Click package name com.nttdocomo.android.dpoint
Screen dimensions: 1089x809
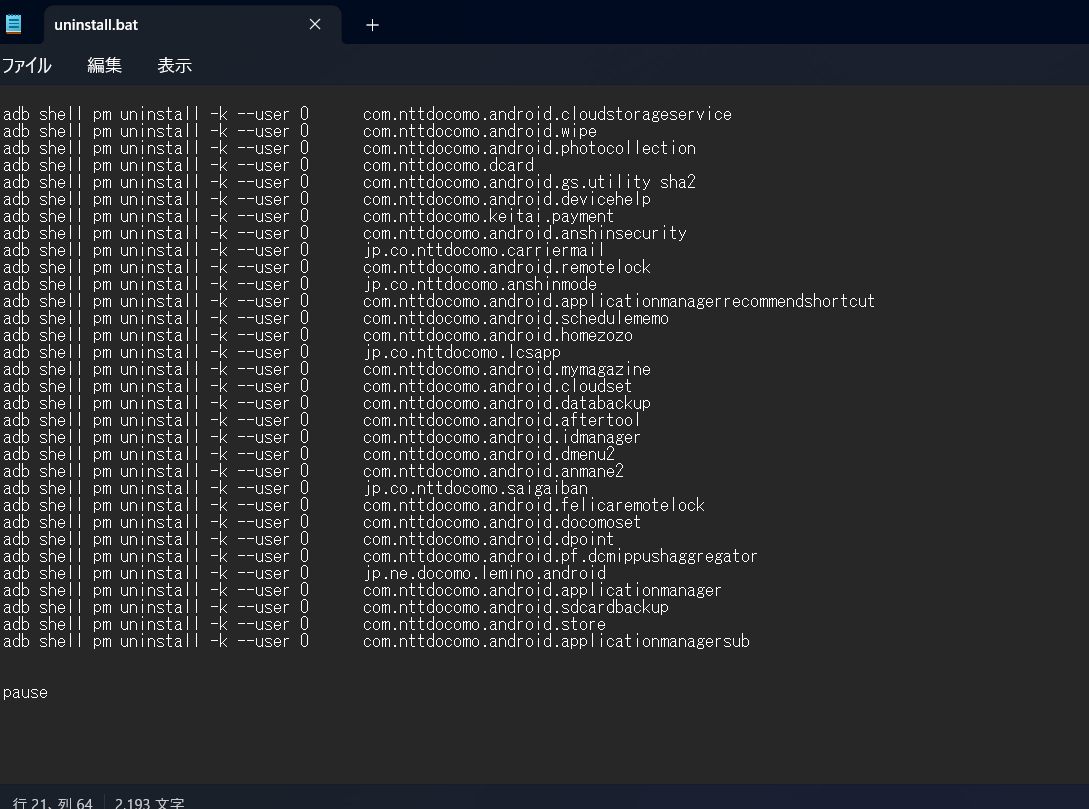click(488, 540)
